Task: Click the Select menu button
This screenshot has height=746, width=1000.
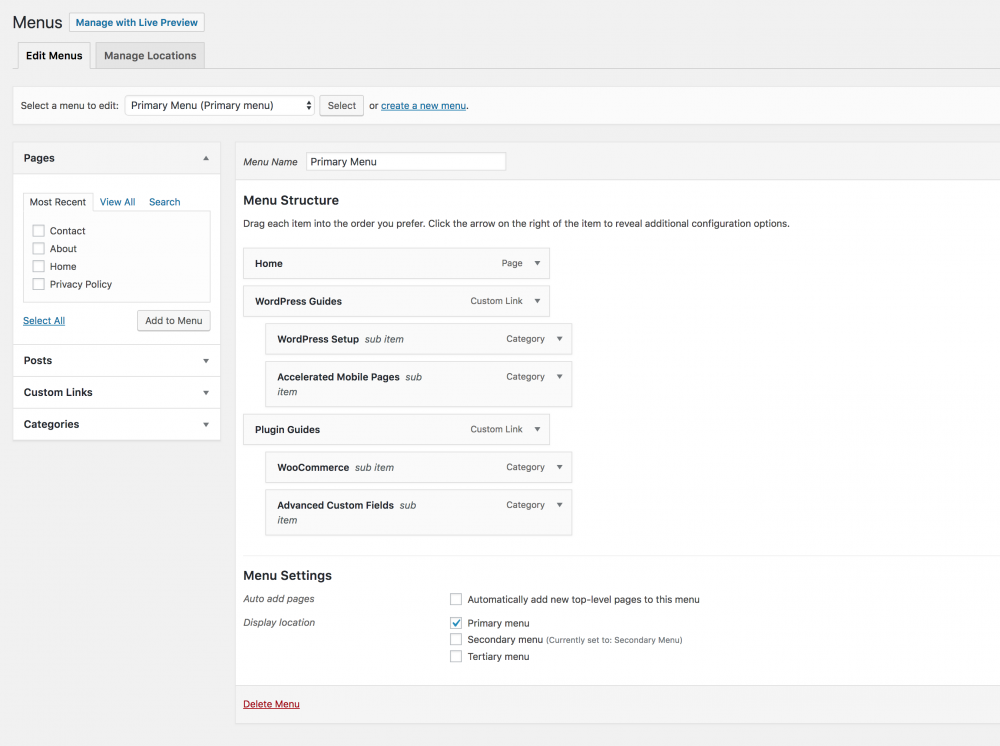Action: 342,106
